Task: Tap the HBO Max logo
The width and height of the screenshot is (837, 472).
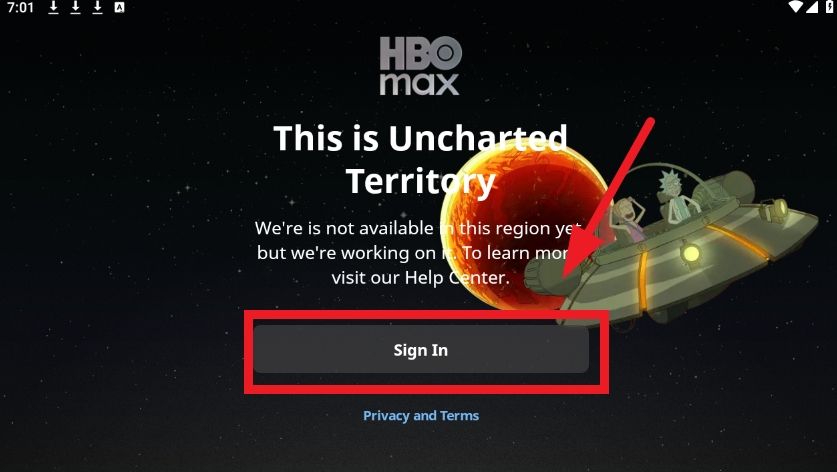Action: point(420,66)
